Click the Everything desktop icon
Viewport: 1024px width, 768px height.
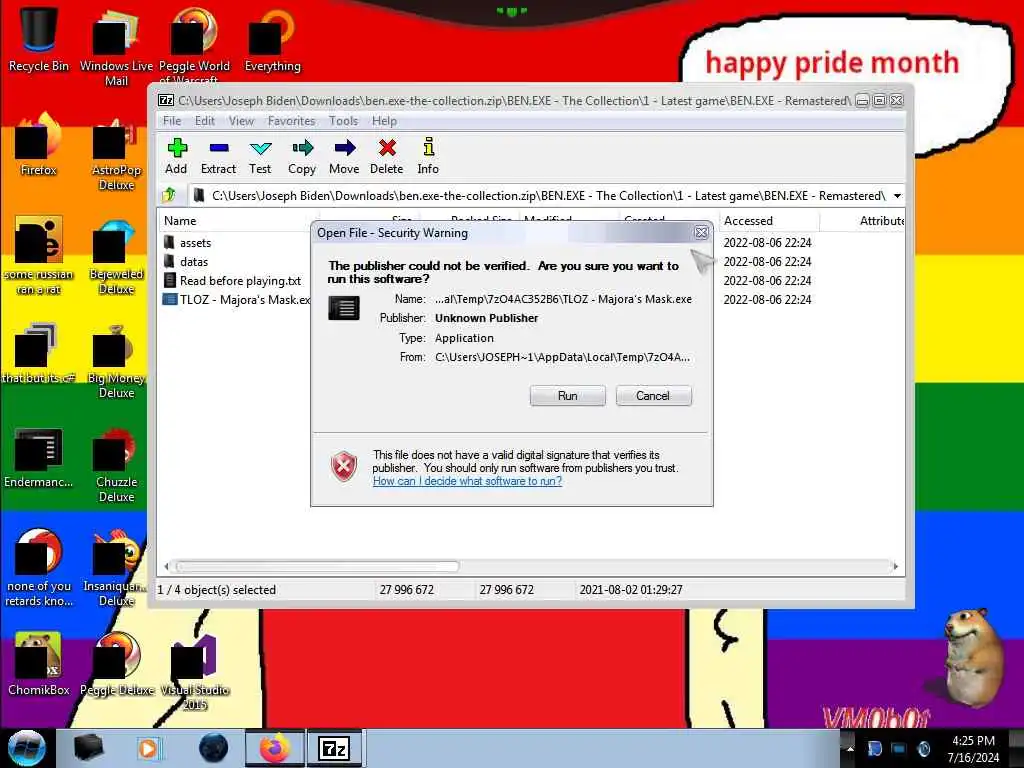coord(272,39)
